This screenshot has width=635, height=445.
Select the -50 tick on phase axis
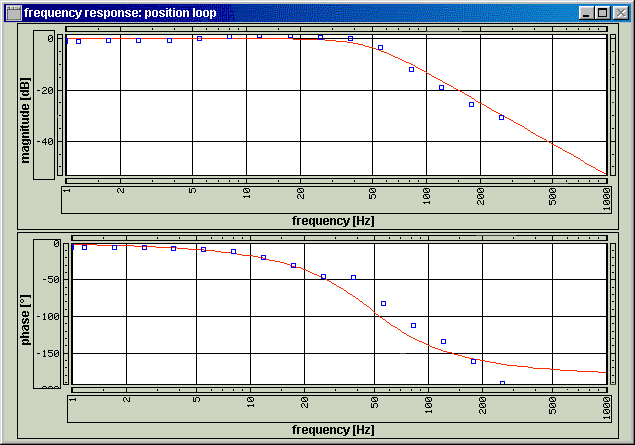[x=51, y=279]
